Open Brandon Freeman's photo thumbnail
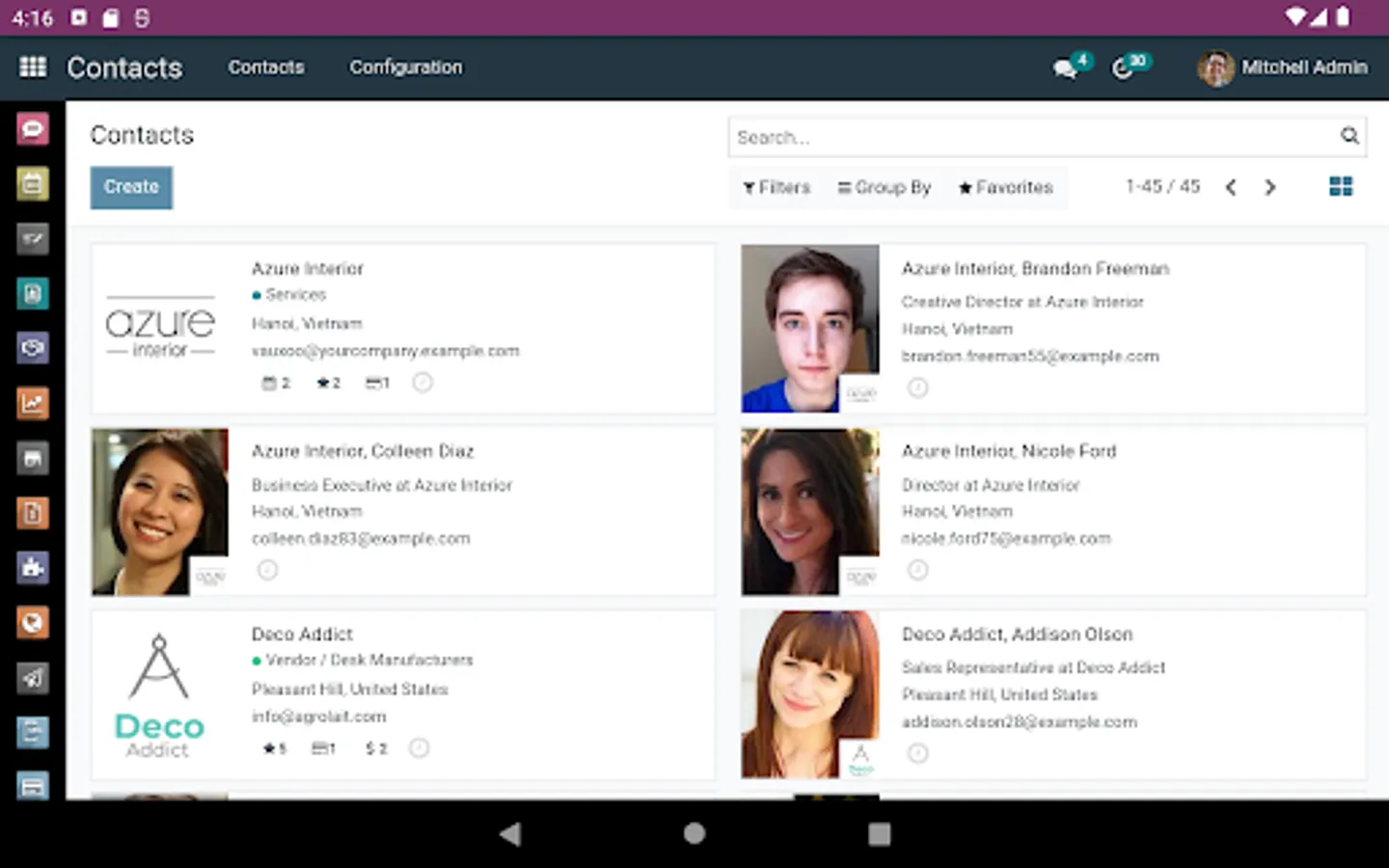Screen dimensions: 1389x868 point(810,329)
